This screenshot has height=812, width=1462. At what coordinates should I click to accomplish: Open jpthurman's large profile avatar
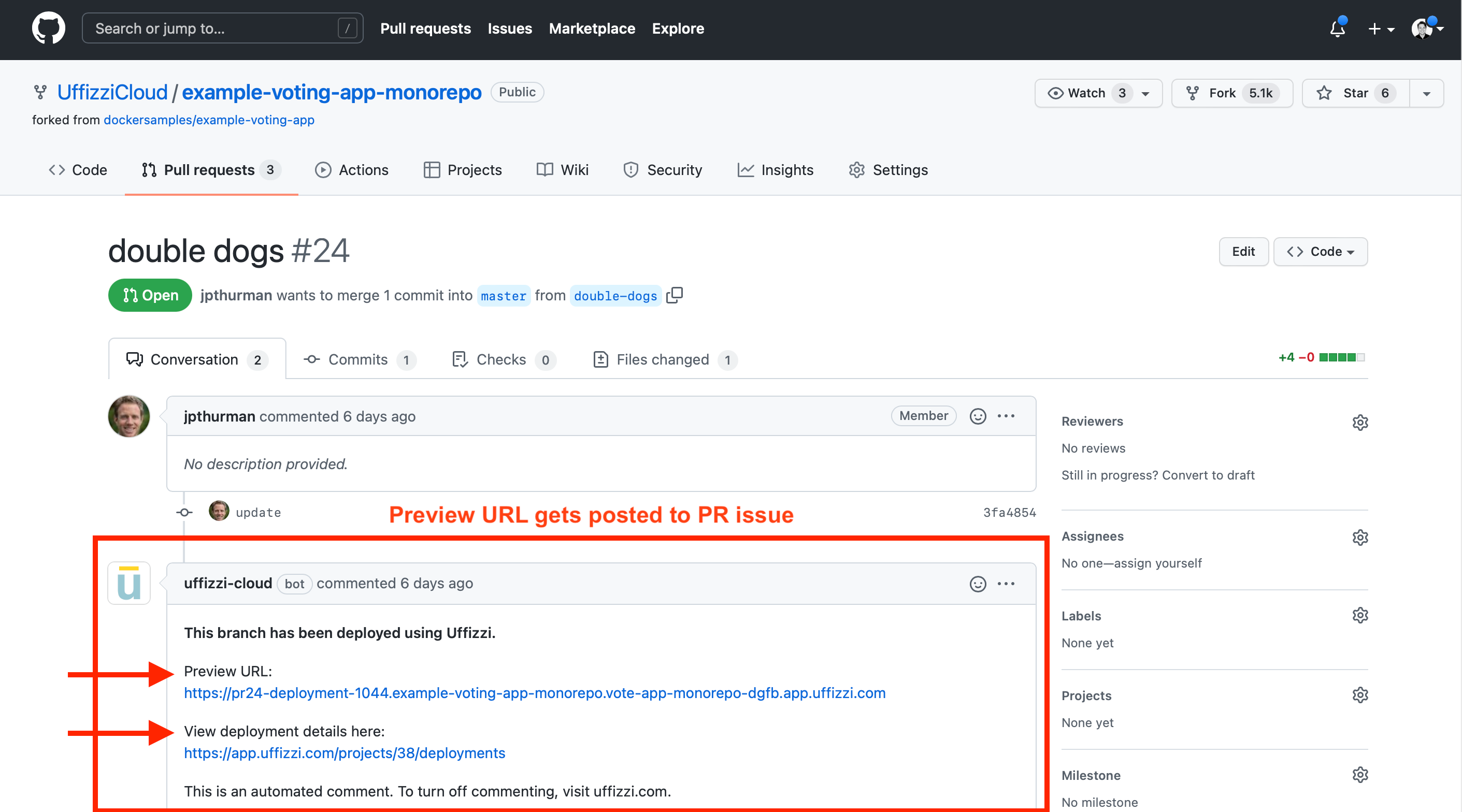point(129,416)
